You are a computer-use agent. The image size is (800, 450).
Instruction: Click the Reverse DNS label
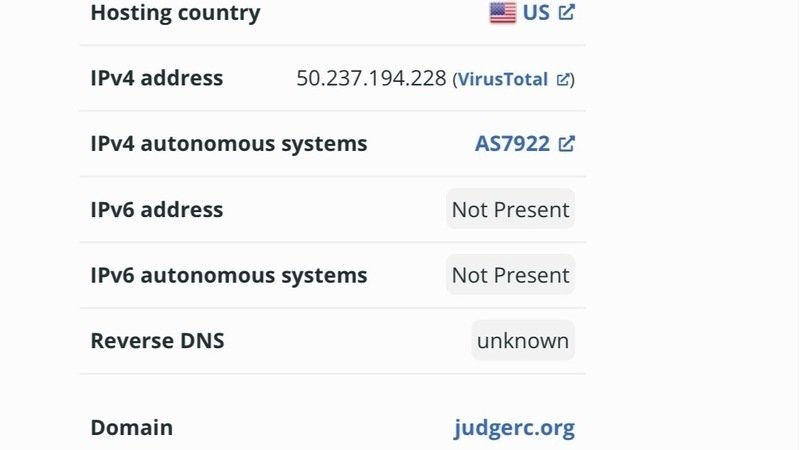tap(158, 341)
